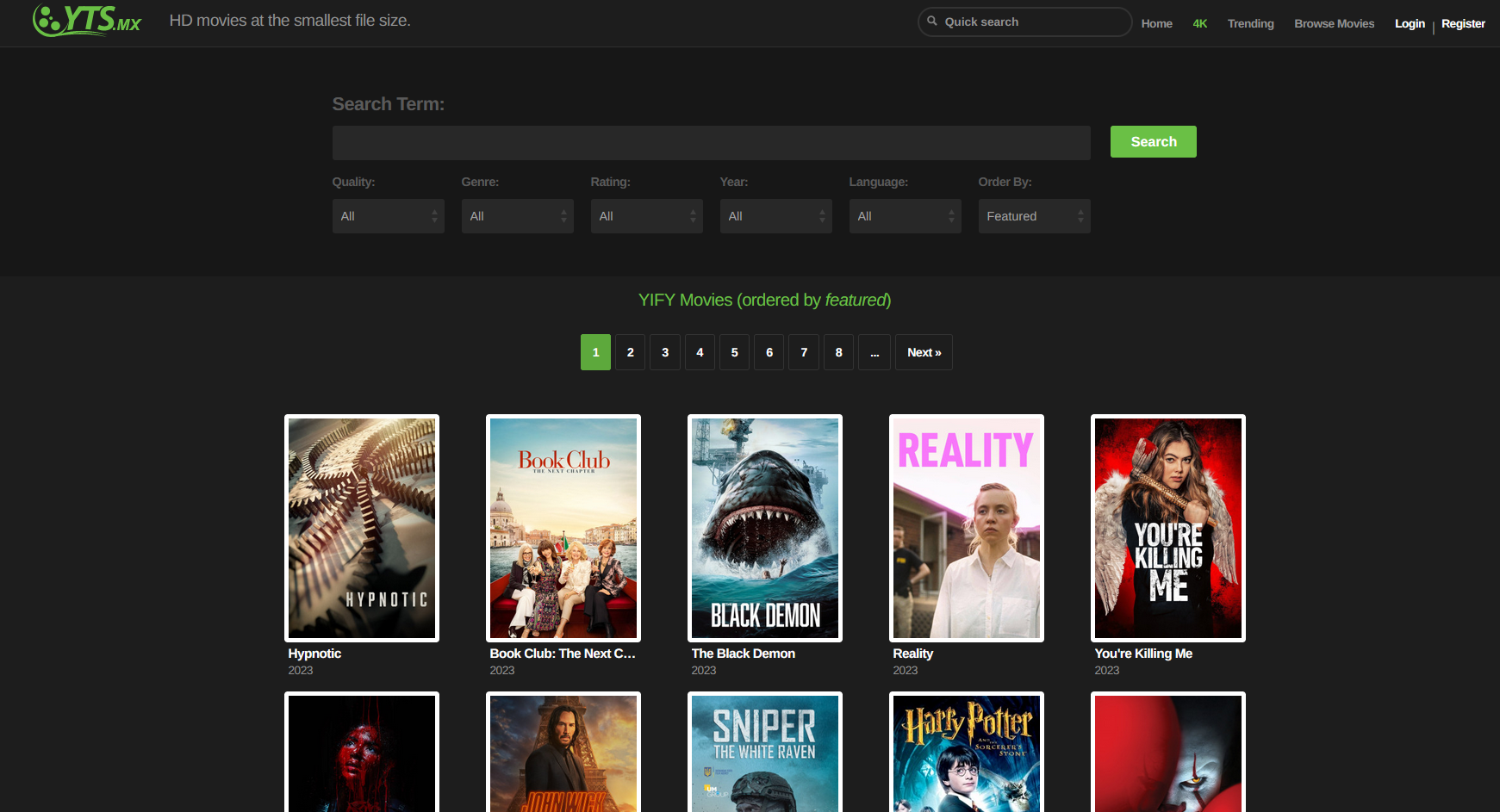Open the Harry Potter Sorcerer's Stone poster
This screenshot has width=1500, height=812.
click(967, 753)
